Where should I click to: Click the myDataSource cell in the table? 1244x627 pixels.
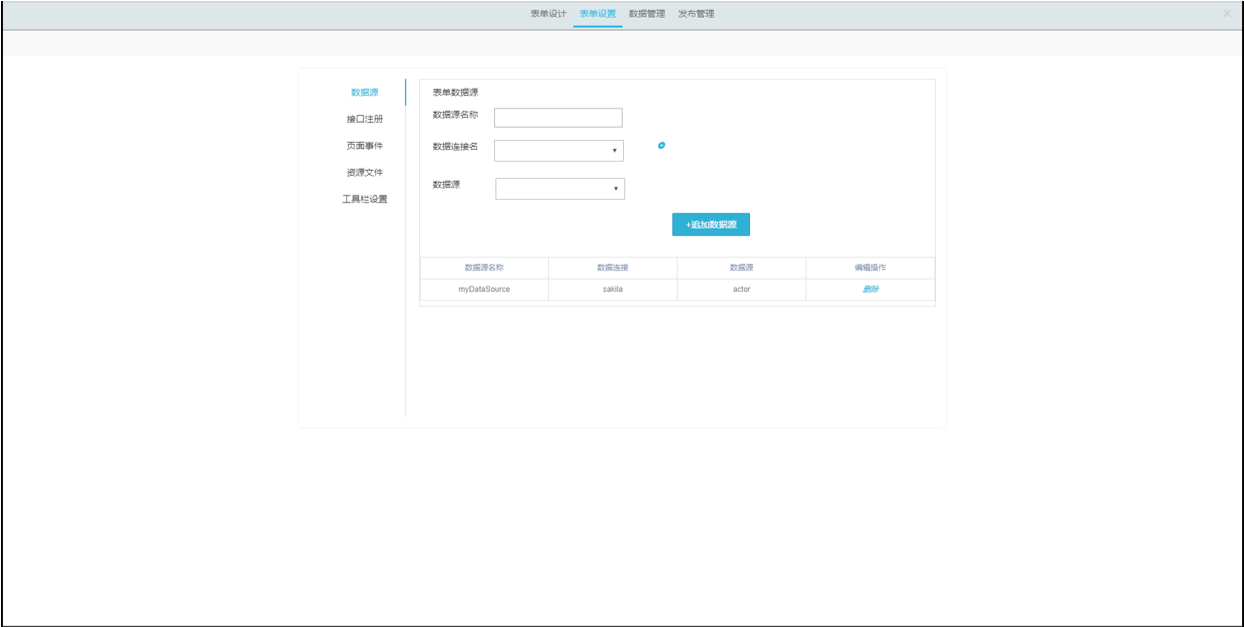click(484, 289)
